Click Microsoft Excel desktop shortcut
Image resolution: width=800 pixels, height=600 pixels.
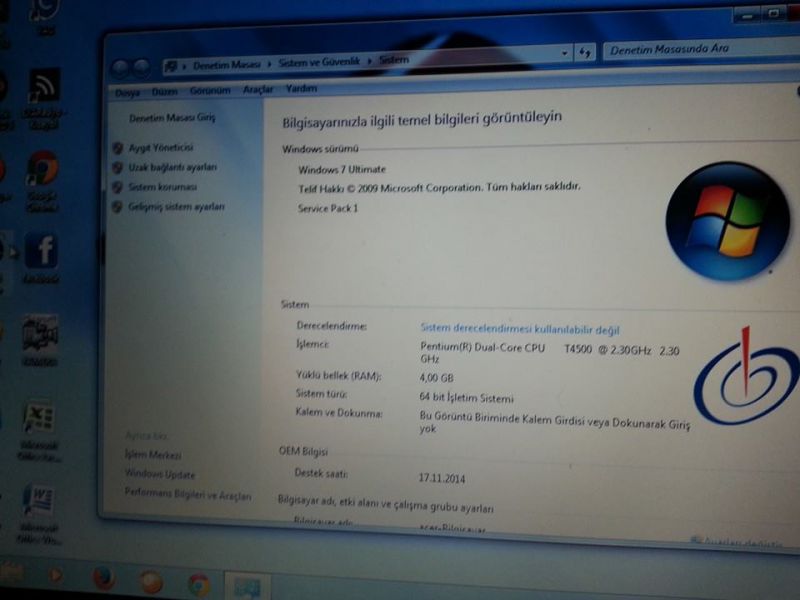[x=39, y=418]
